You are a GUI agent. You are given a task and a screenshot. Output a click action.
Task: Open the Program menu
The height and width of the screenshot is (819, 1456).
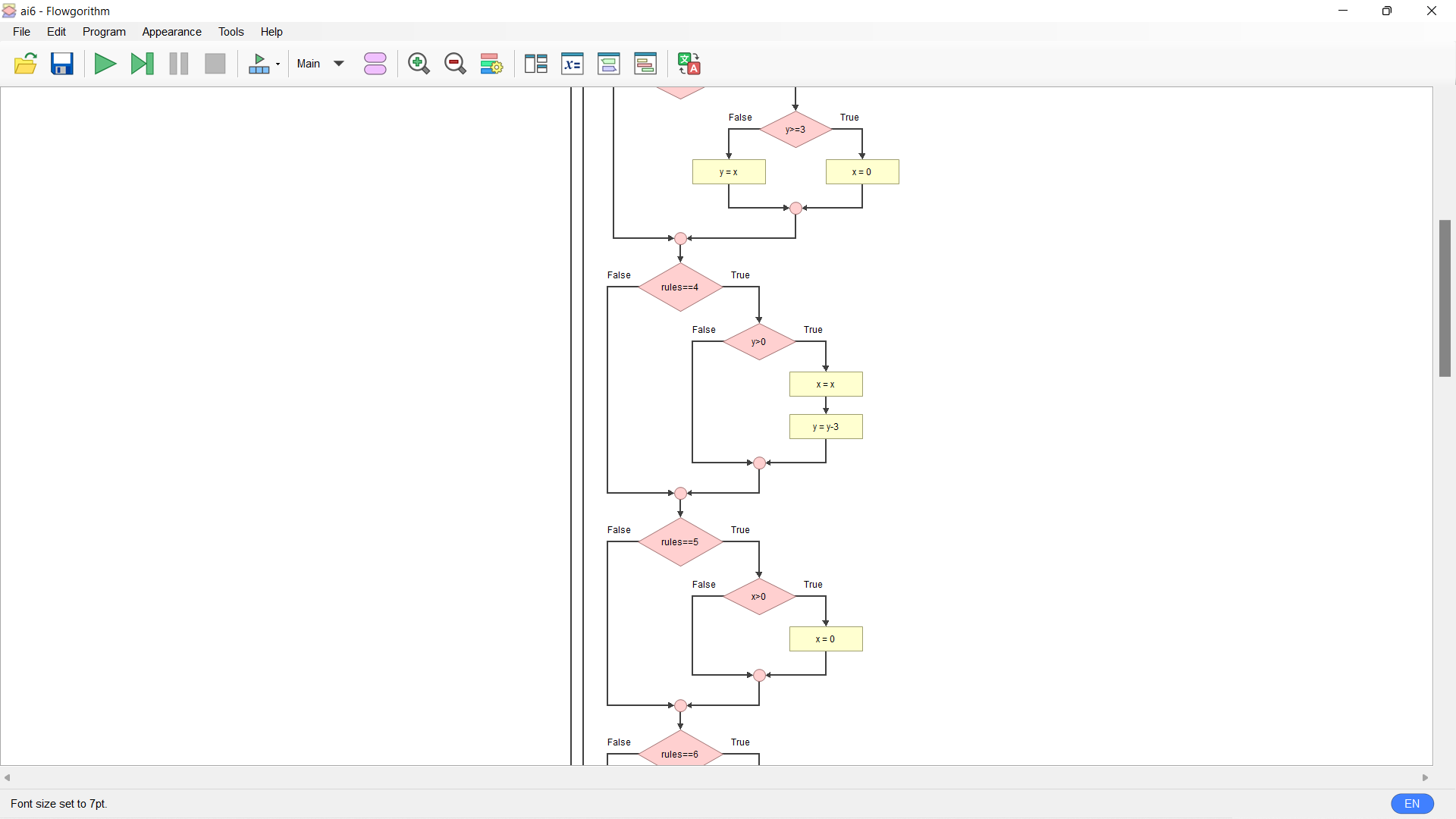(x=104, y=32)
